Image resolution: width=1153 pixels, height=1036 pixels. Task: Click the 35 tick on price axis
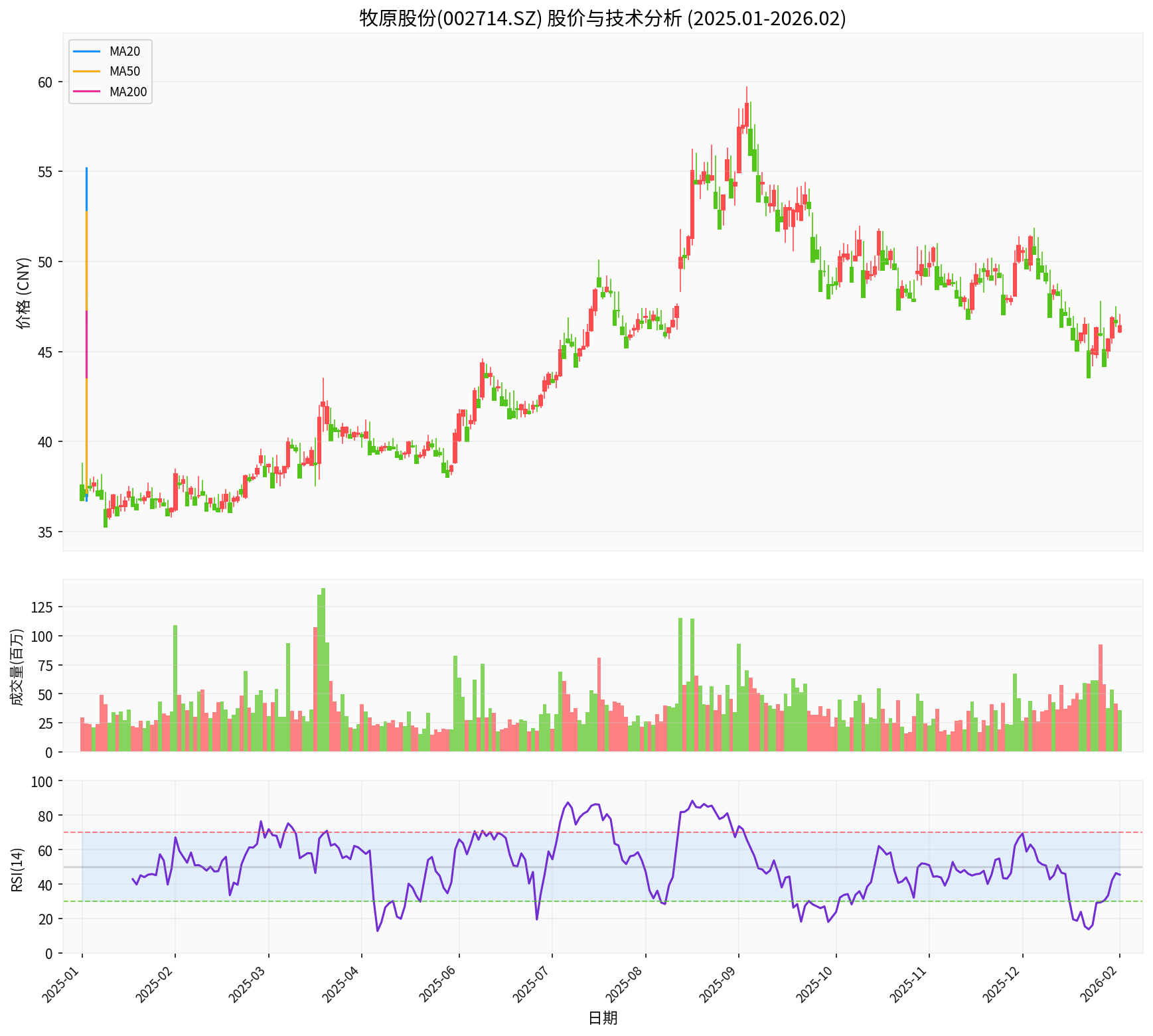(45, 532)
